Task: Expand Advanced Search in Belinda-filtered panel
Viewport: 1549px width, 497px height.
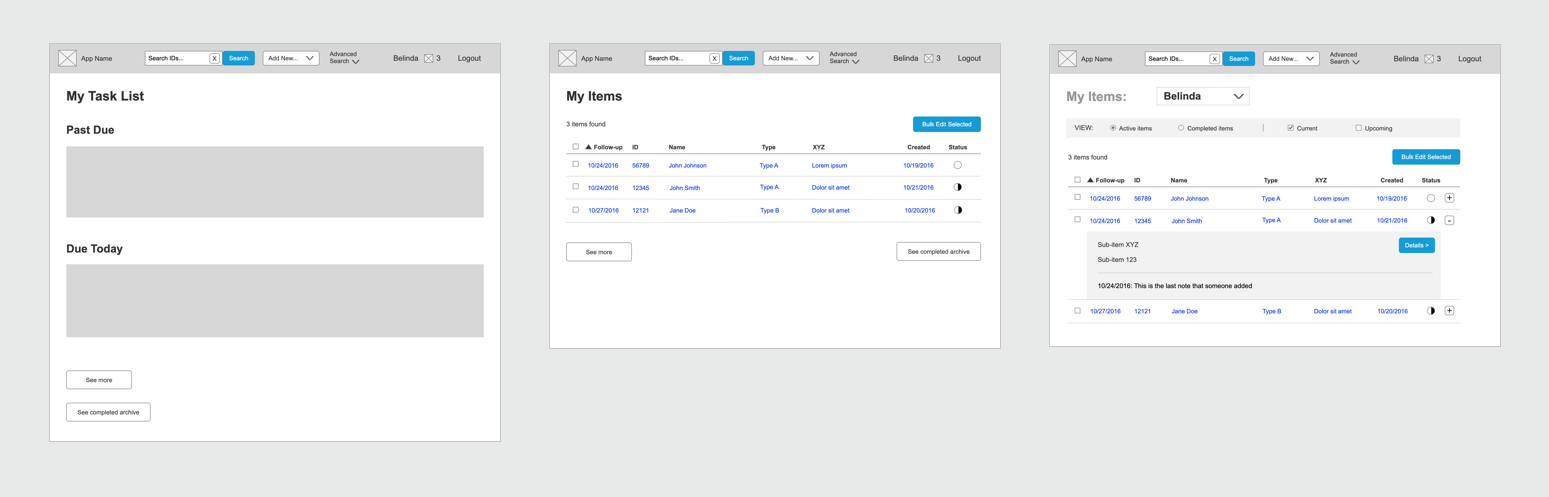Action: pyautogui.click(x=1344, y=58)
